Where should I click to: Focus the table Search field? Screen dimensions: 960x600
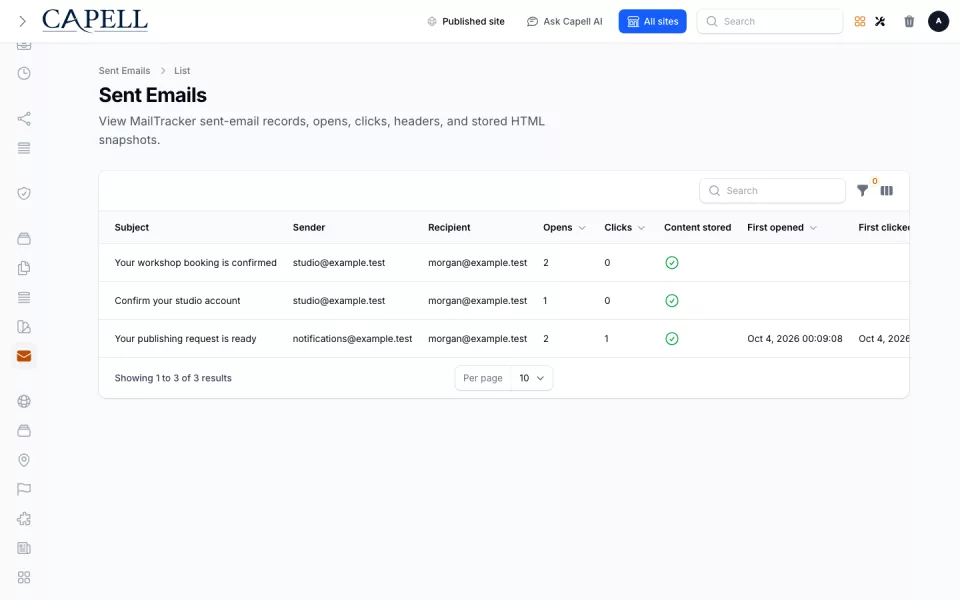pos(772,191)
